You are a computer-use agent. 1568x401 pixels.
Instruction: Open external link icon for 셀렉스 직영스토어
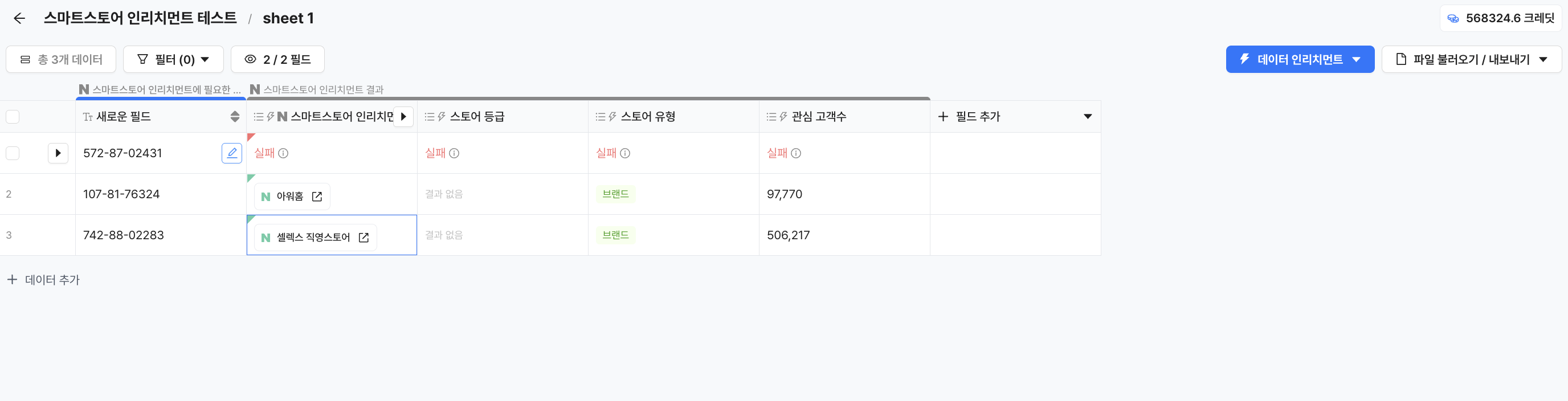click(x=364, y=238)
